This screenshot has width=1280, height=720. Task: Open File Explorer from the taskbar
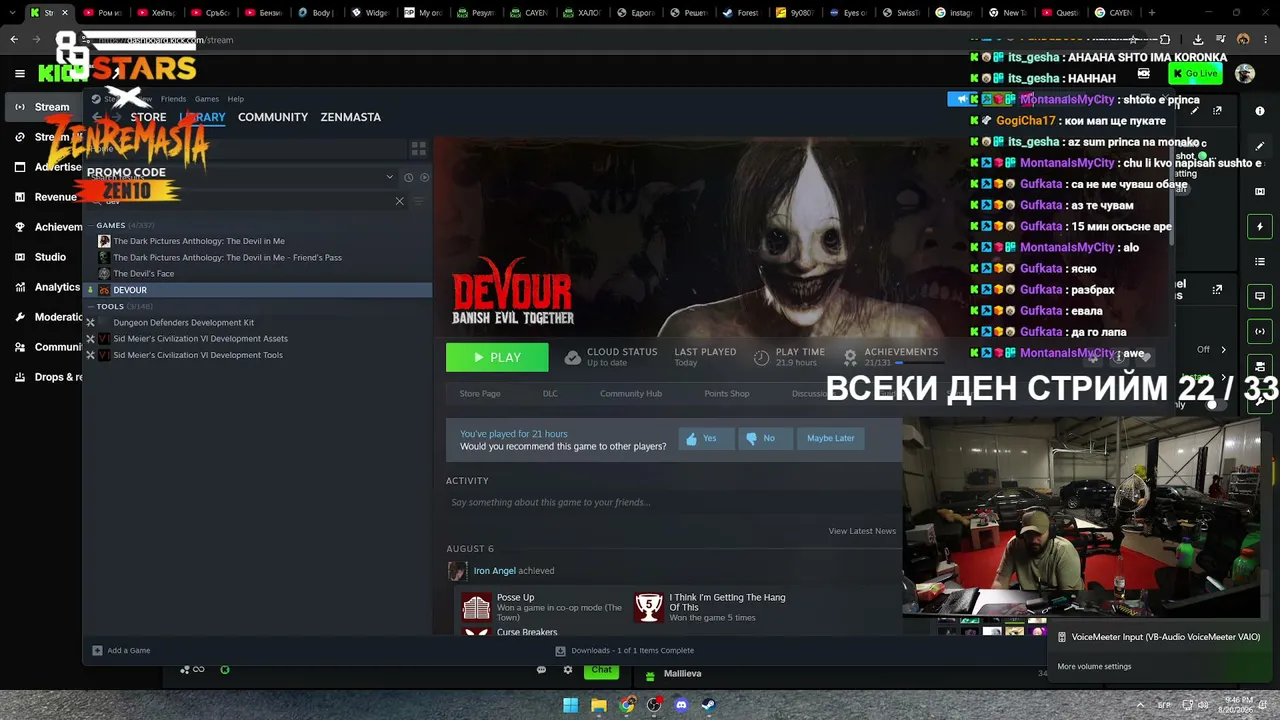click(x=599, y=705)
